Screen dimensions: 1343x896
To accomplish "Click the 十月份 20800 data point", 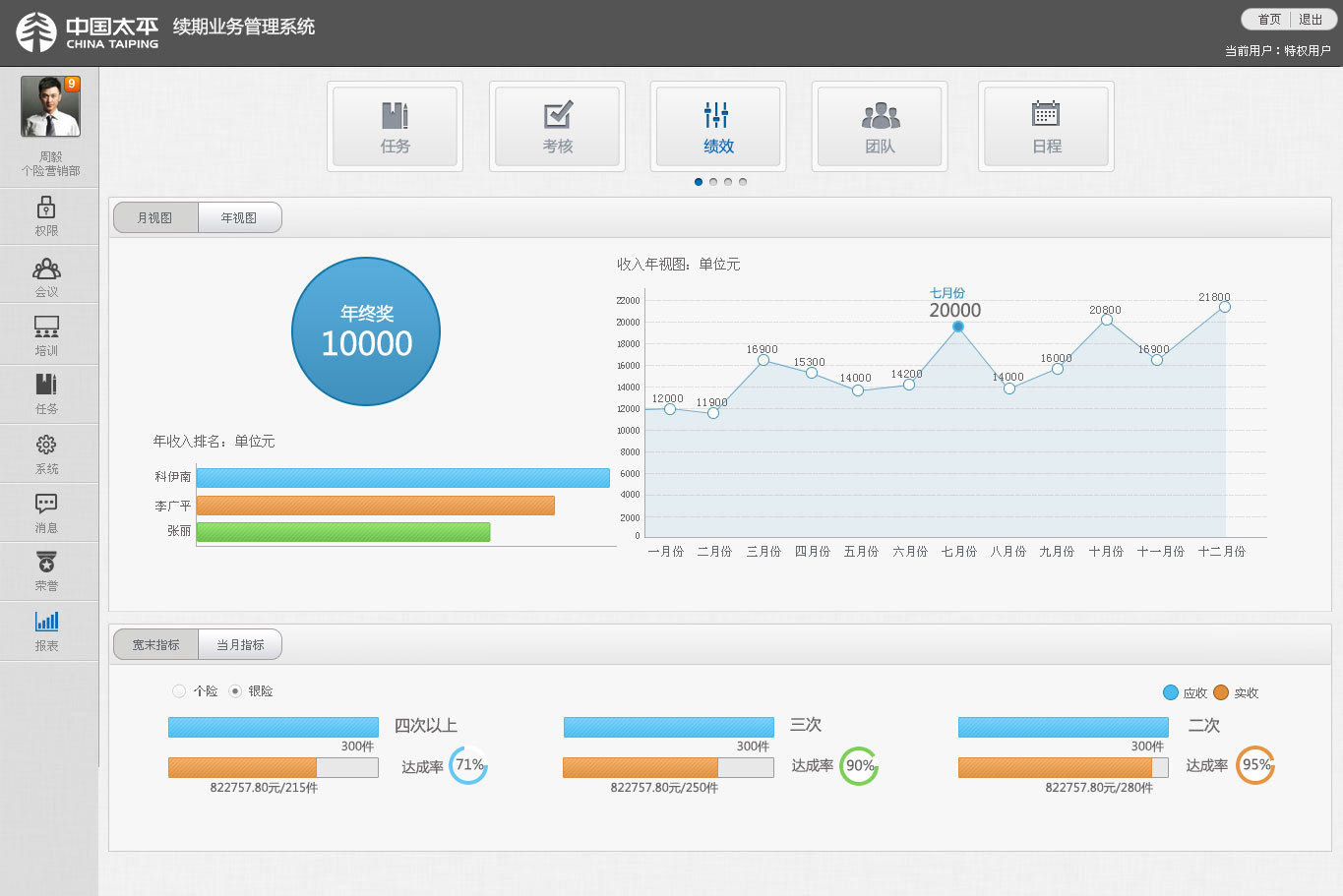I will [1107, 320].
